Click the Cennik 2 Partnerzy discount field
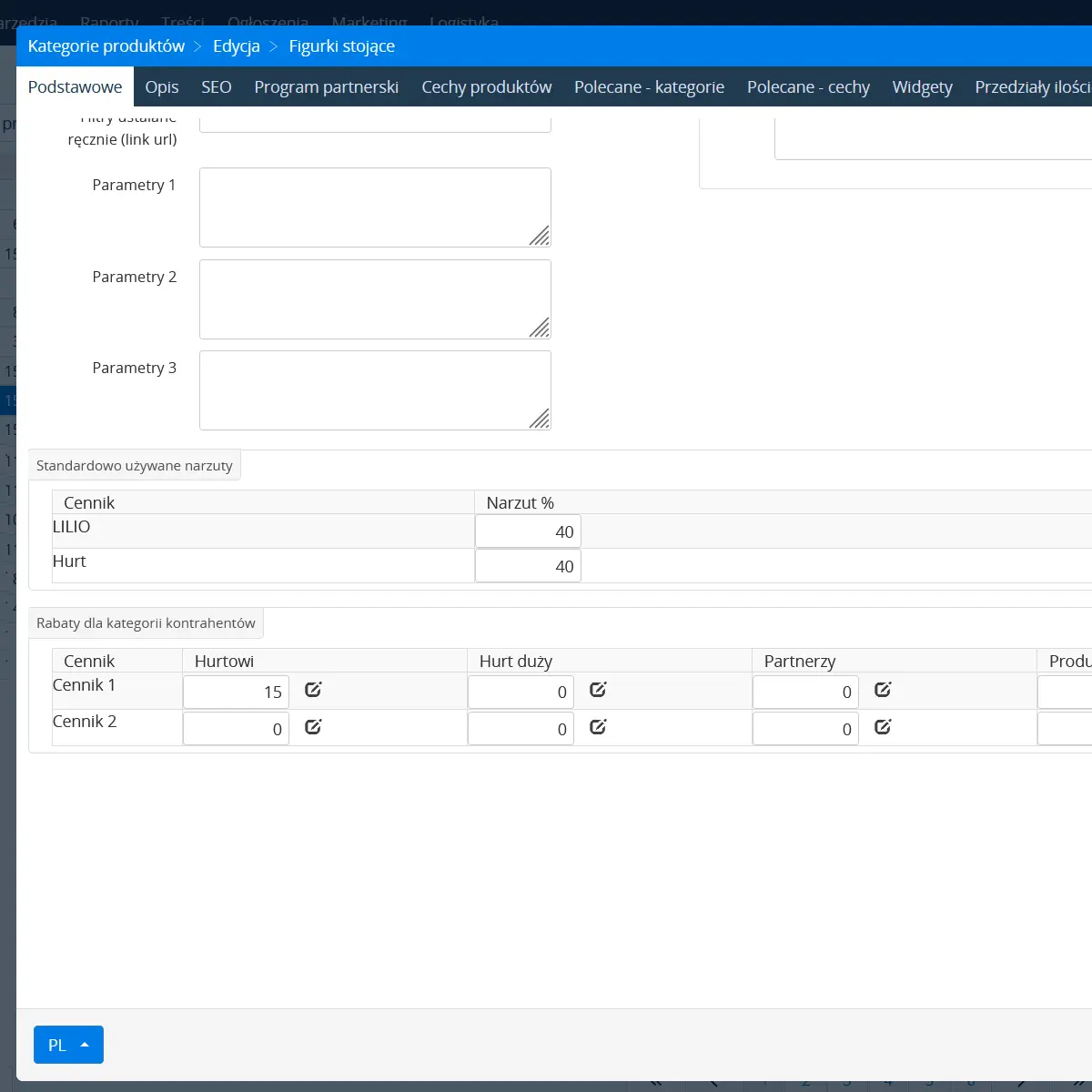The image size is (1092, 1092). (x=805, y=729)
